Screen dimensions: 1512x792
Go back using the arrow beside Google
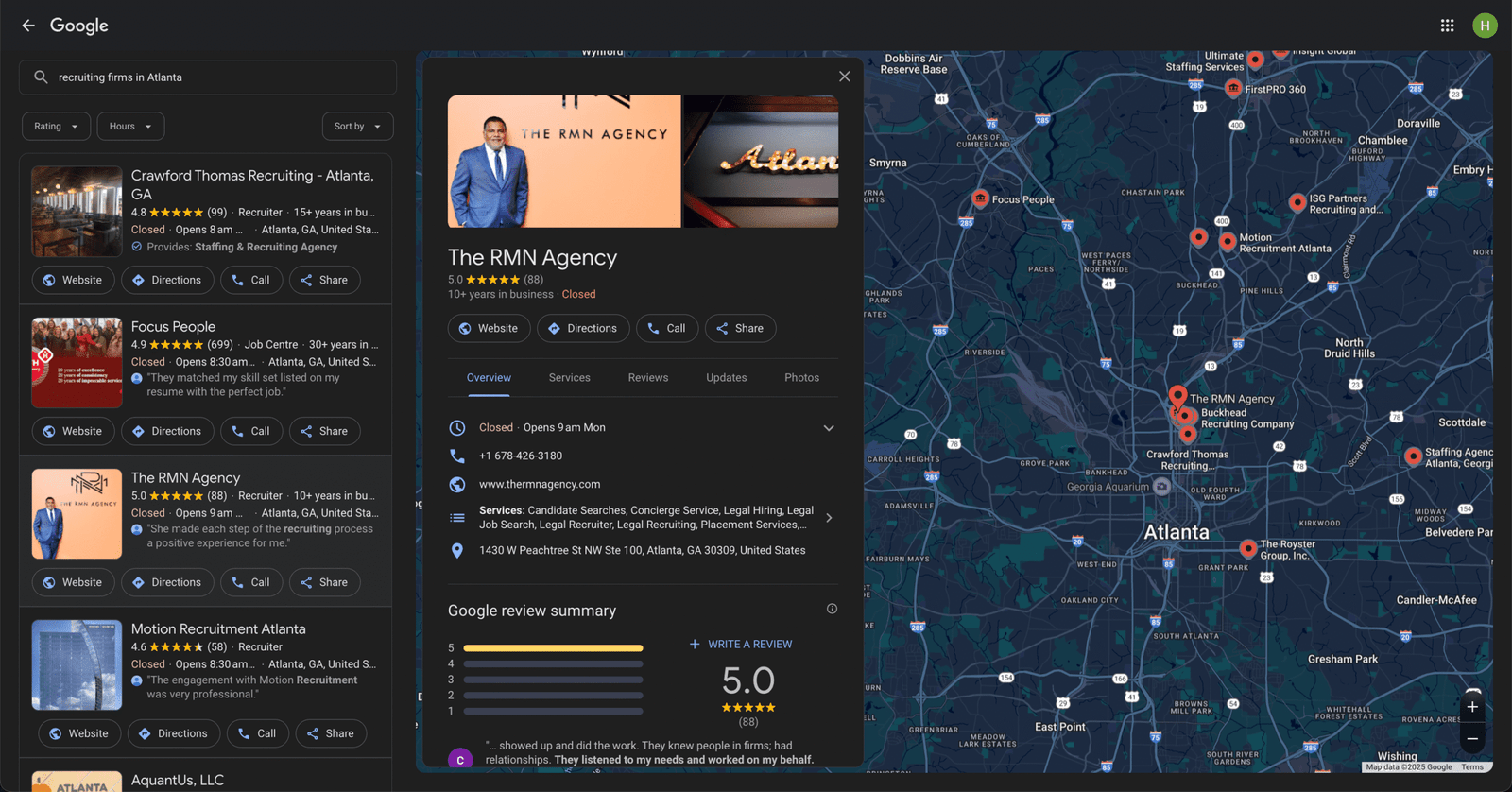pyautogui.click(x=28, y=26)
